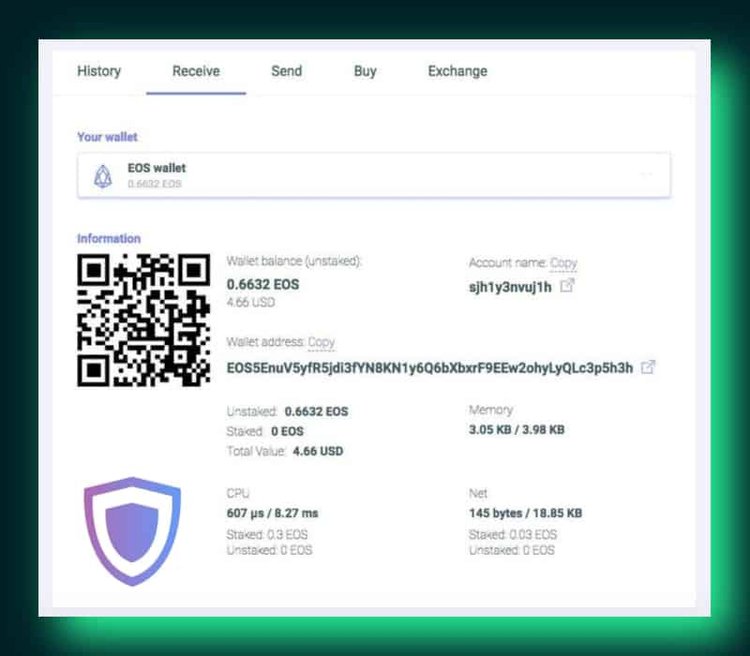This screenshot has height=656, width=750.
Task: Switch to the Send tab
Action: coord(286,71)
